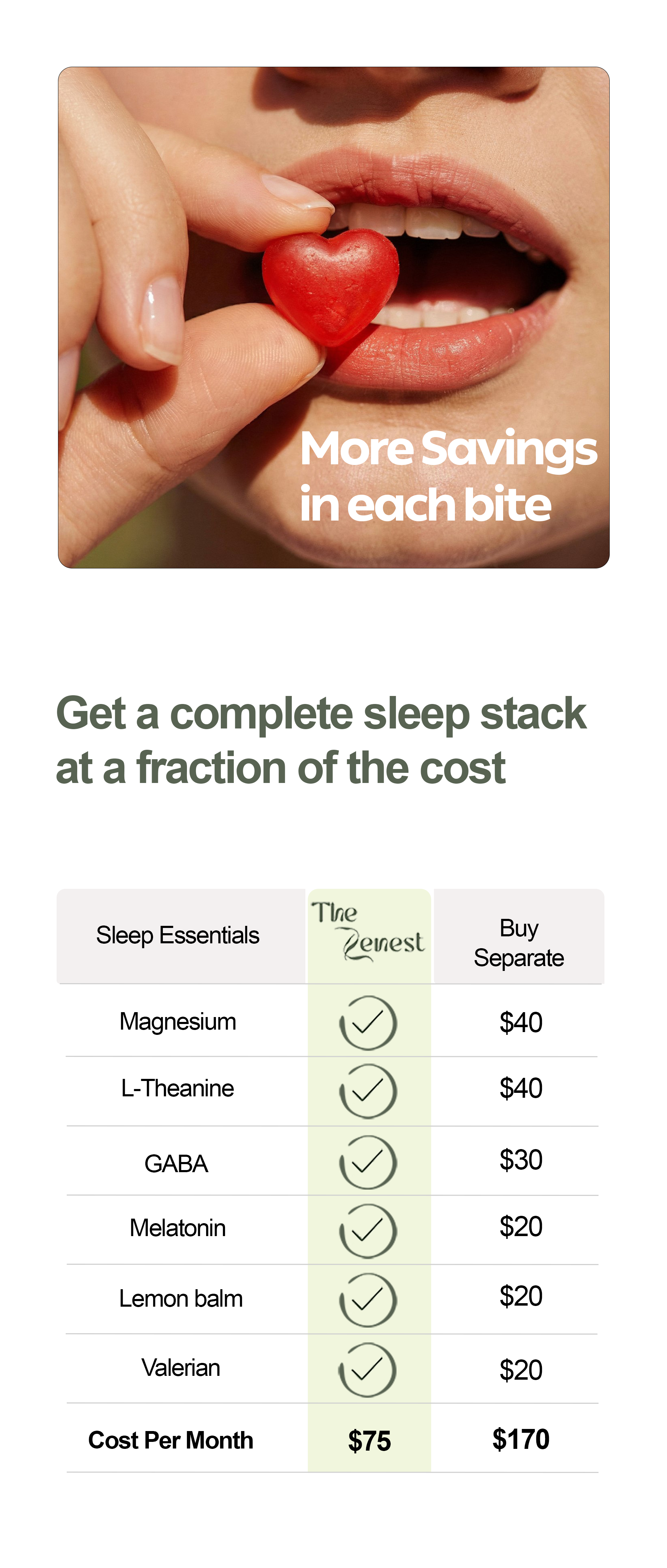Image resolution: width=667 pixels, height=1568 pixels.
Task: Click the More Savings in each bite text
Action: pos(448,476)
